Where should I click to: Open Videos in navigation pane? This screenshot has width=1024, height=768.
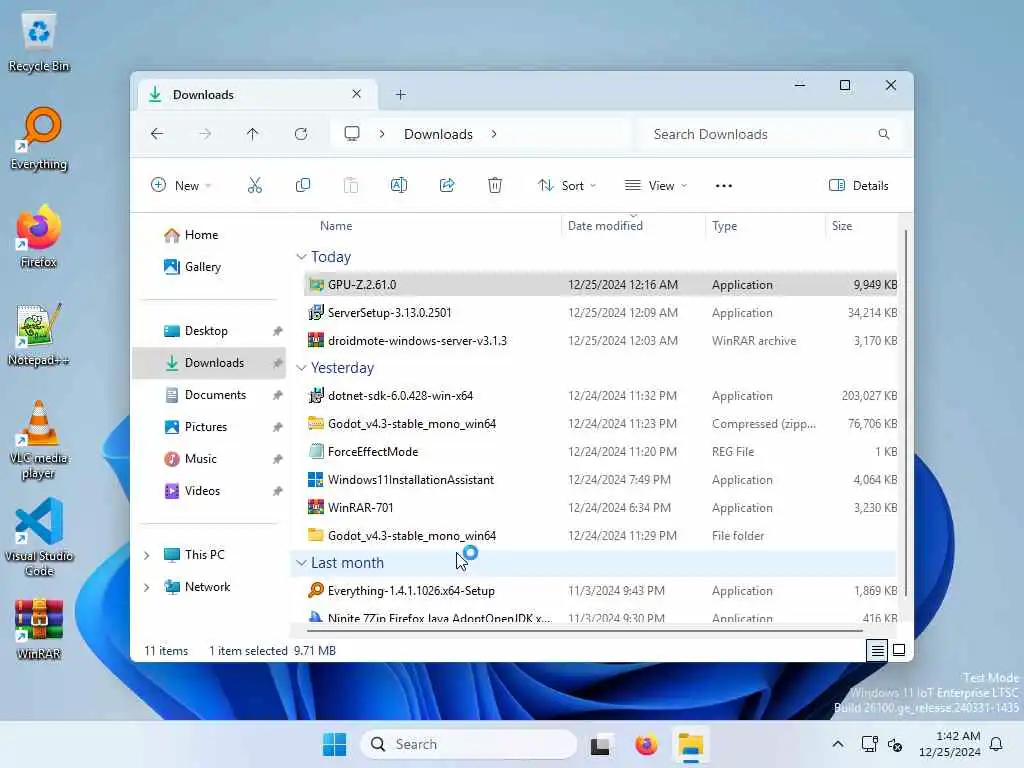pyautogui.click(x=193, y=491)
